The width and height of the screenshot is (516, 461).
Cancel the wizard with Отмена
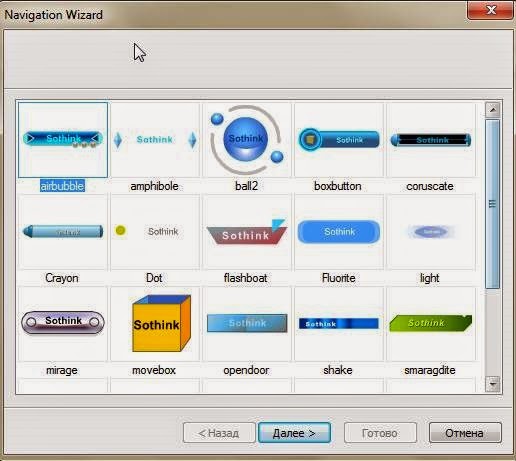465,433
